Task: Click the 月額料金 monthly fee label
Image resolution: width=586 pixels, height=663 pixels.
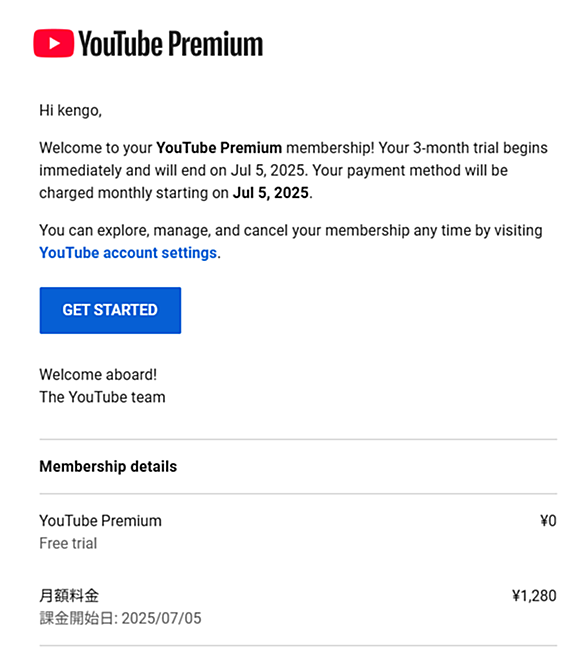Action: point(69,596)
